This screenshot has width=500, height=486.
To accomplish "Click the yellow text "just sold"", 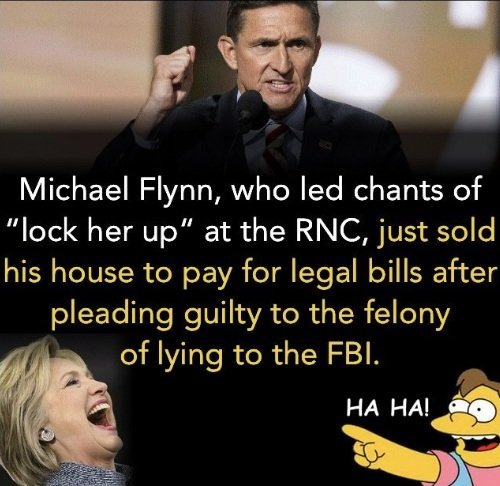I will (435, 232).
